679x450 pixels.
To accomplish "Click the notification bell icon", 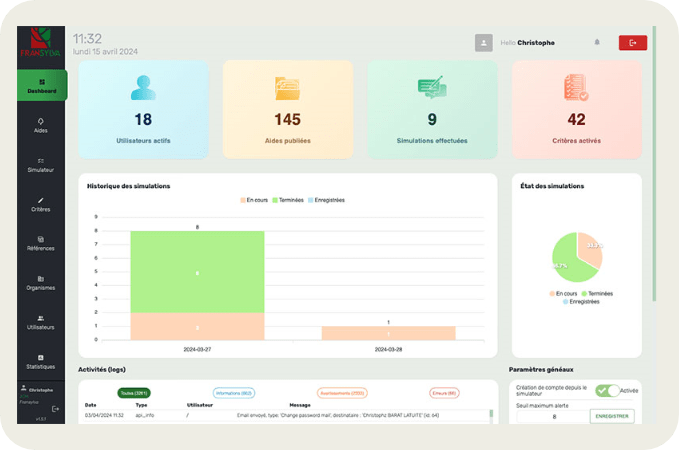I will point(597,42).
